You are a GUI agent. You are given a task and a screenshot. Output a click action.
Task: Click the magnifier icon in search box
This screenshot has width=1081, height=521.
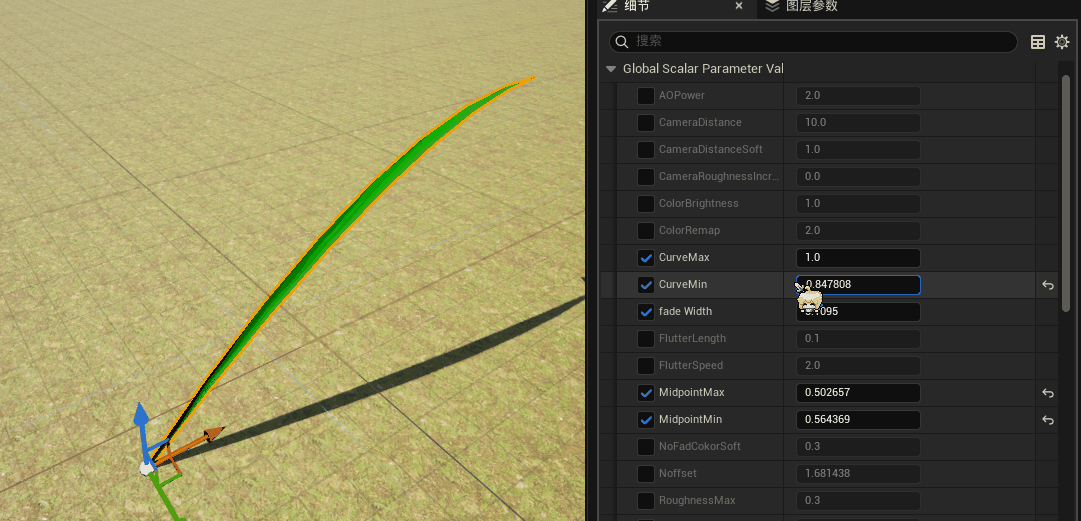621,42
